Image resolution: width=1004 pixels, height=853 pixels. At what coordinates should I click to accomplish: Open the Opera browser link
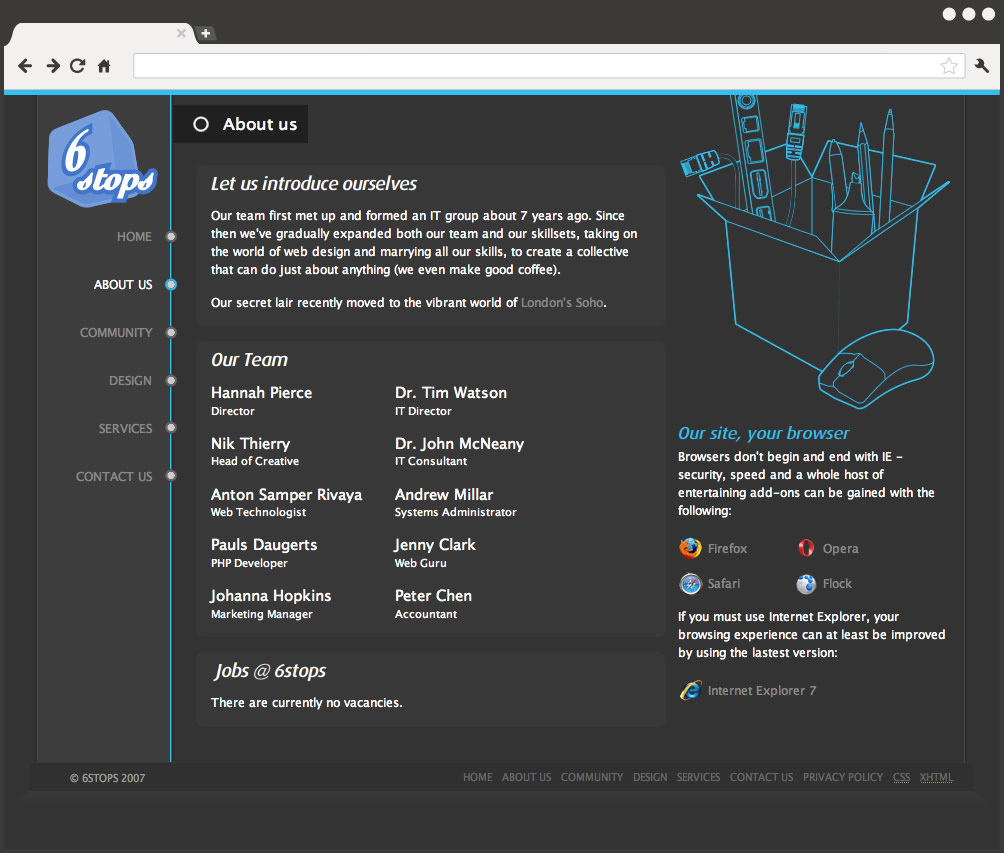840,548
